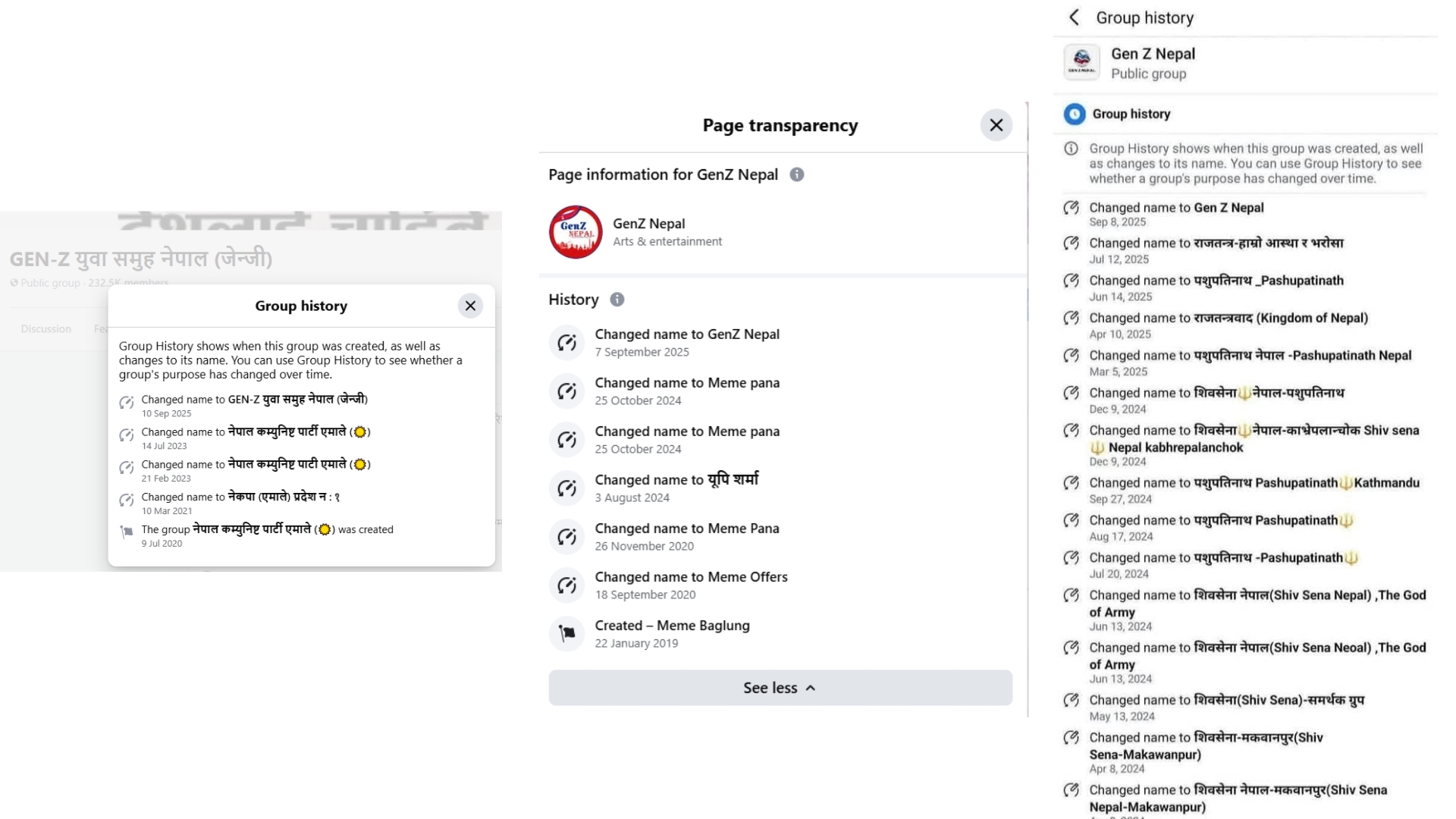Click the Group history screen title

(x=1145, y=17)
